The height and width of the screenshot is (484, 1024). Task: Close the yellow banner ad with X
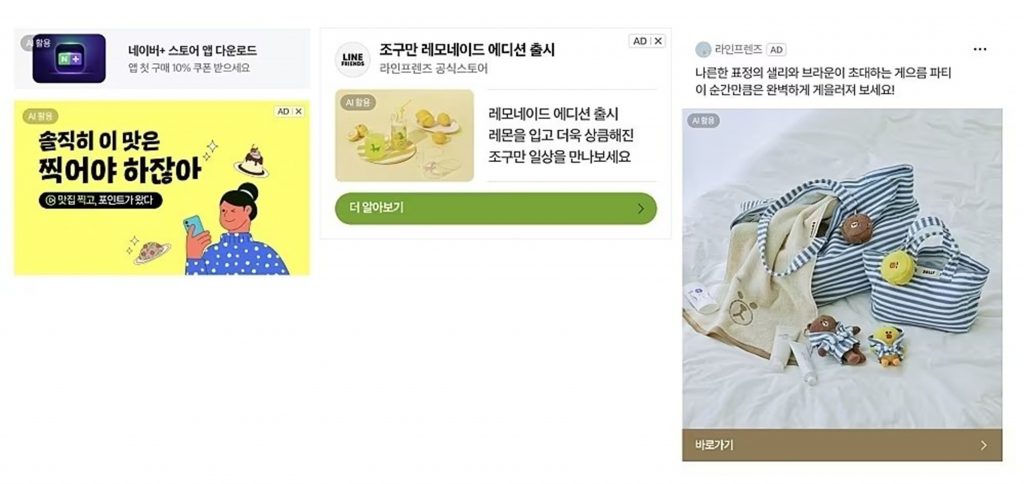298,112
